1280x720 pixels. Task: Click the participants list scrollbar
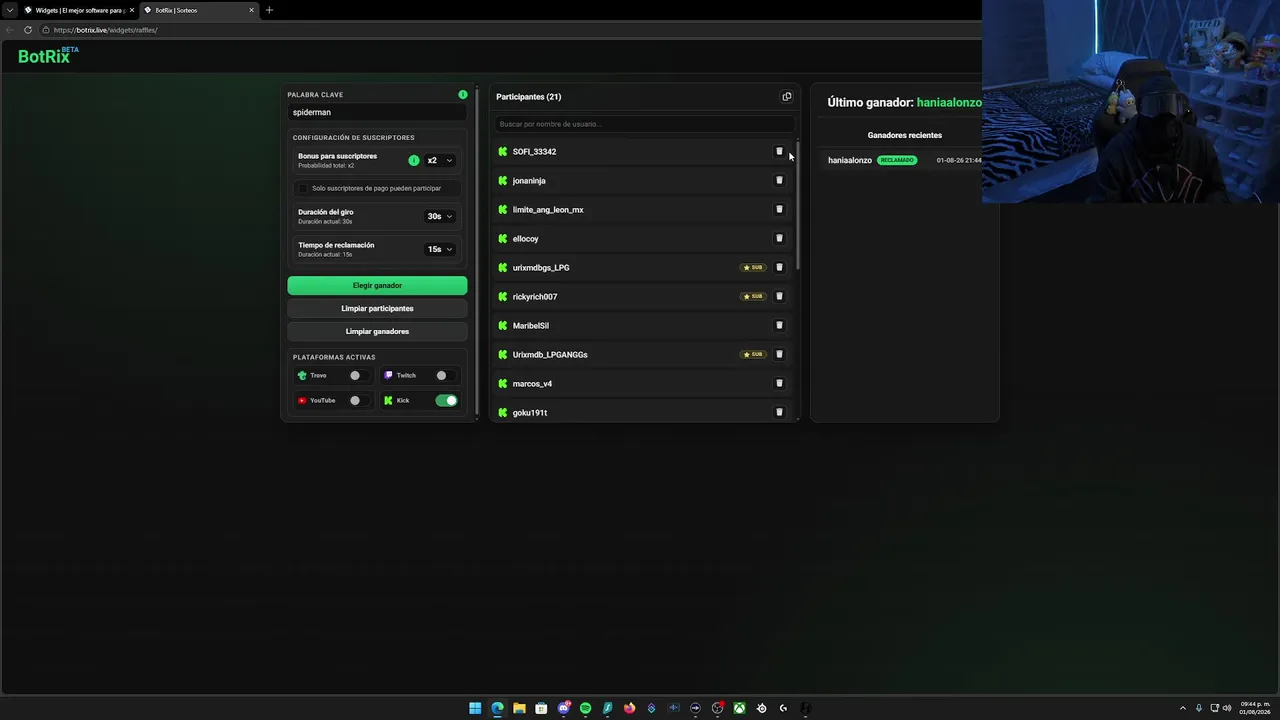pyautogui.click(x=797, y=205)
